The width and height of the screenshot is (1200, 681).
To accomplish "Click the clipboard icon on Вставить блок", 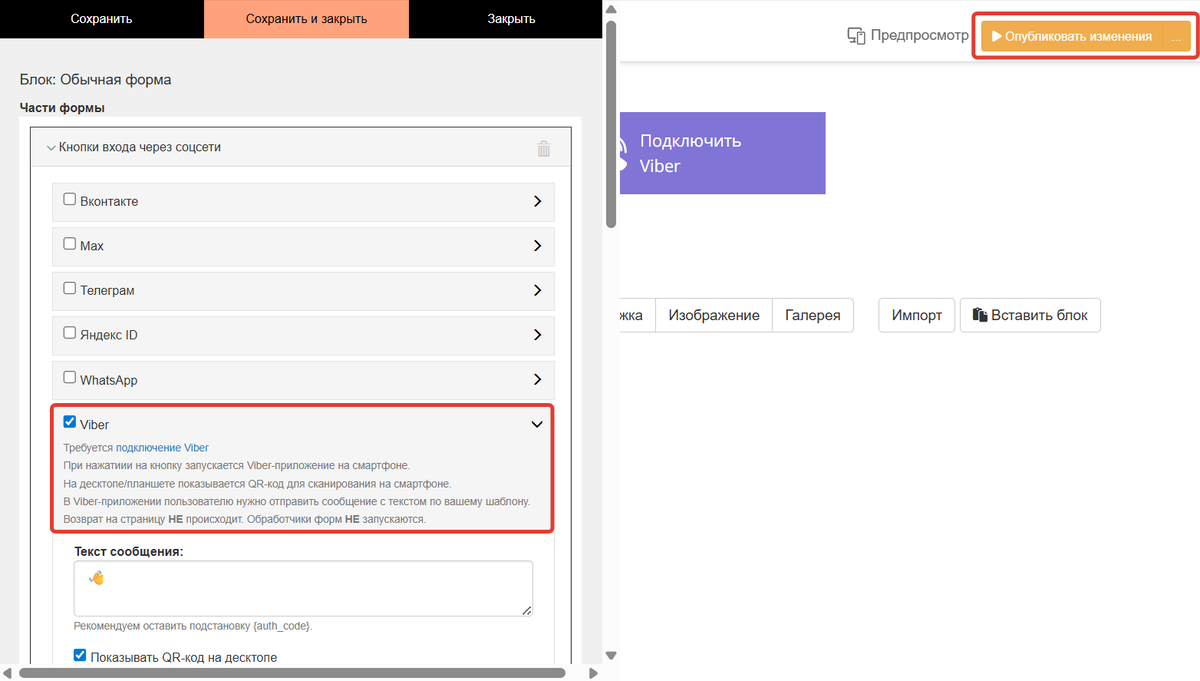I will point(980,315).
